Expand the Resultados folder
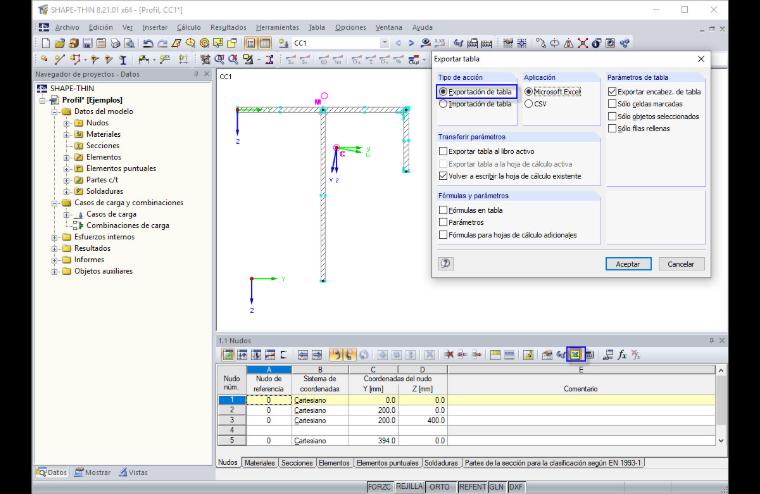 (x=54, y=248)
